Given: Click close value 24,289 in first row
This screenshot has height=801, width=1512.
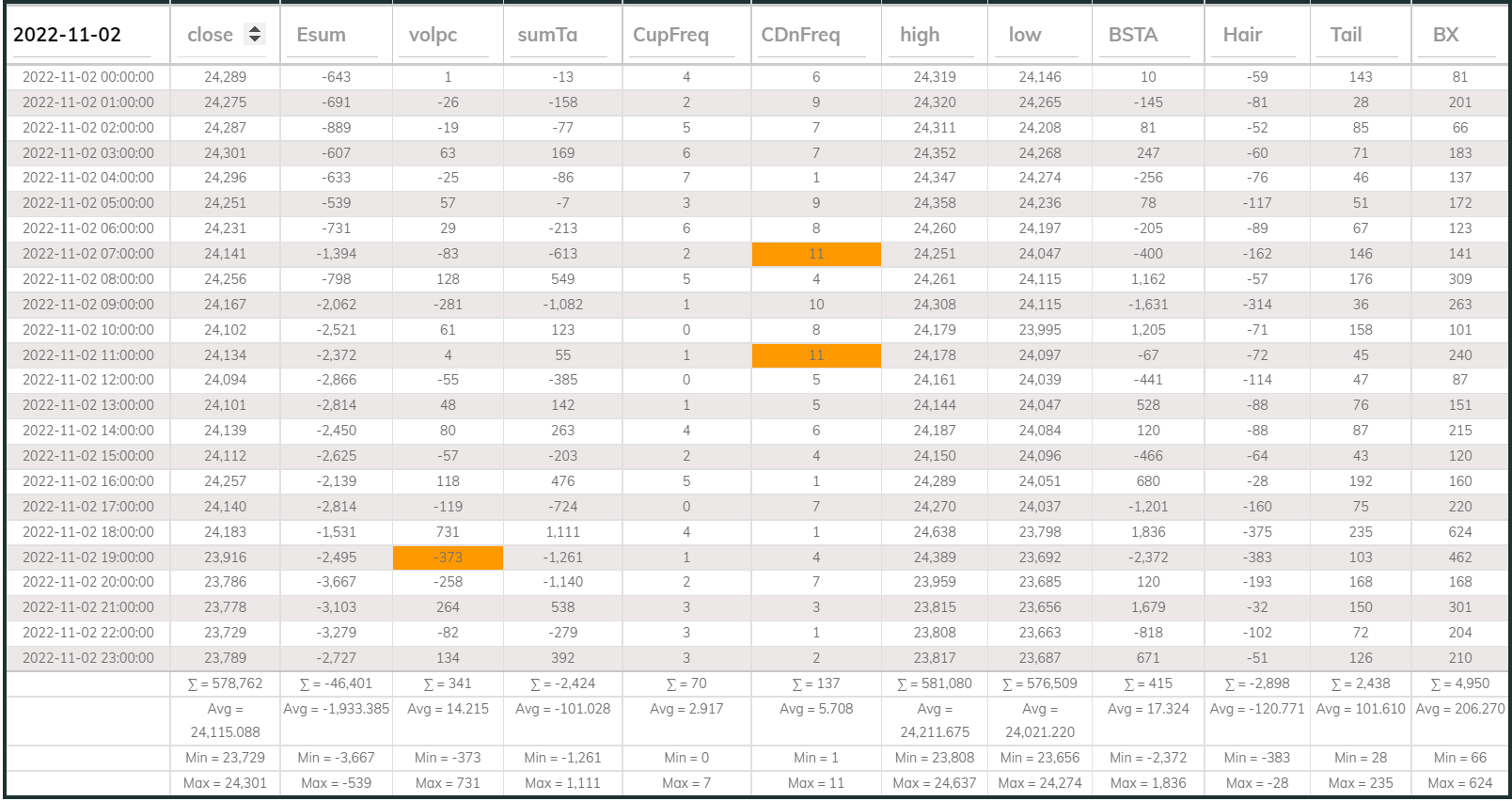Looking at the screenshot, I should [x=226, y=77].
